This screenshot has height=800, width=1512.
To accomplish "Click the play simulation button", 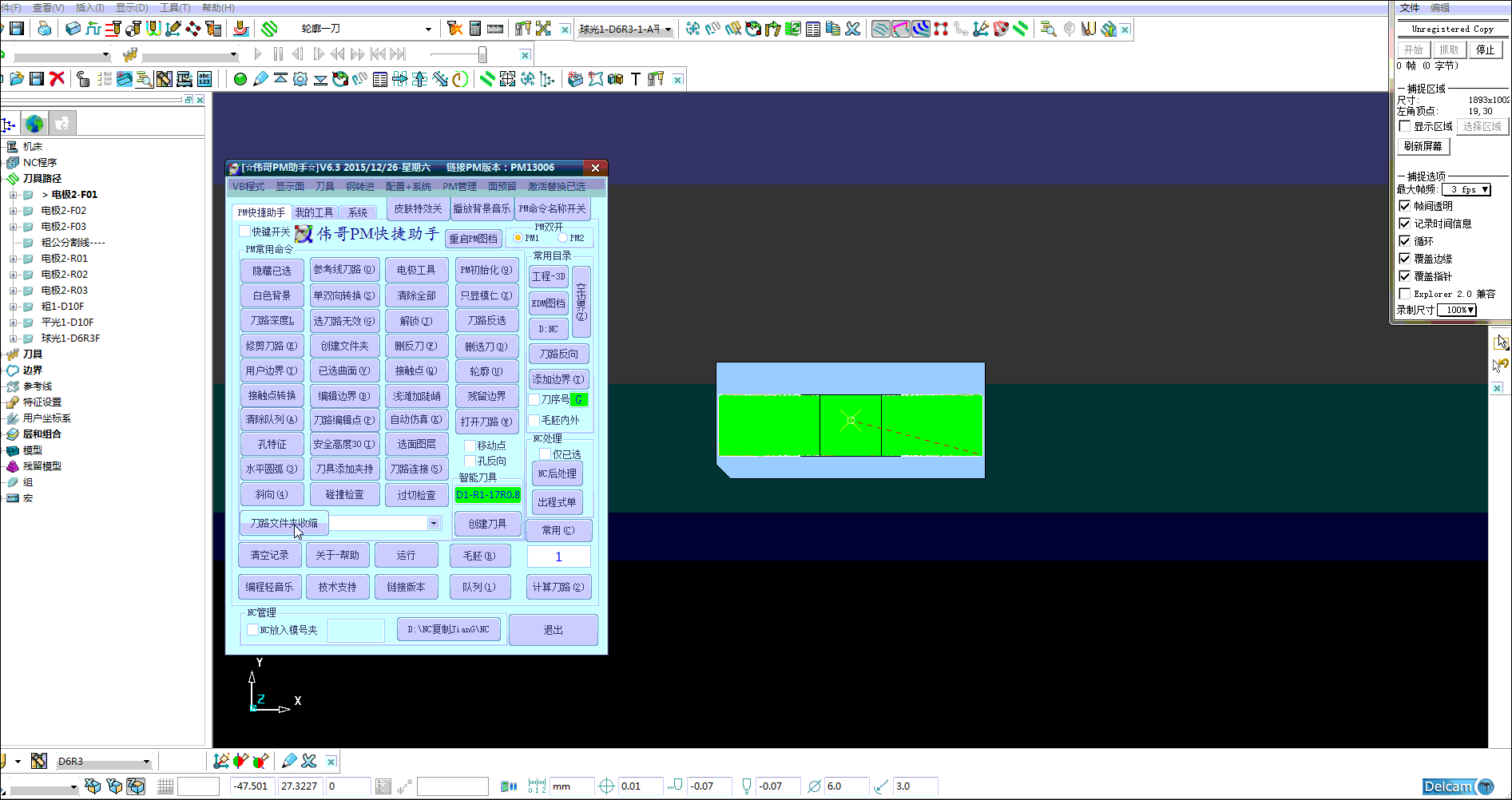I will (x=257, y=54).
